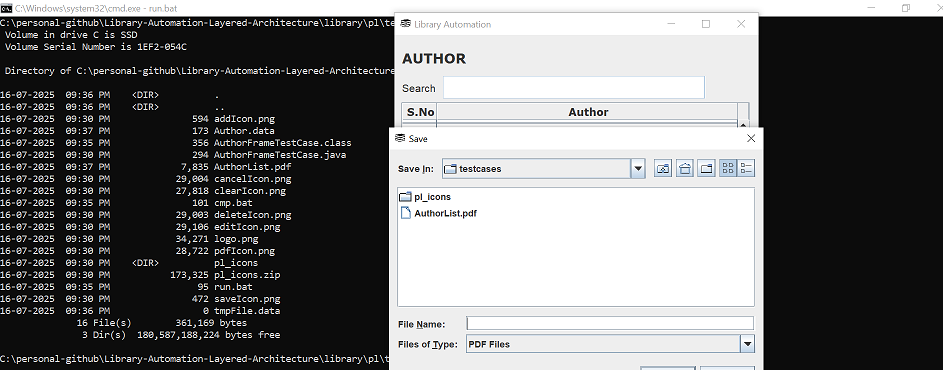943x370 pixels.
Task: Click logo.png in the cmd listing
Action: point(236,239)
